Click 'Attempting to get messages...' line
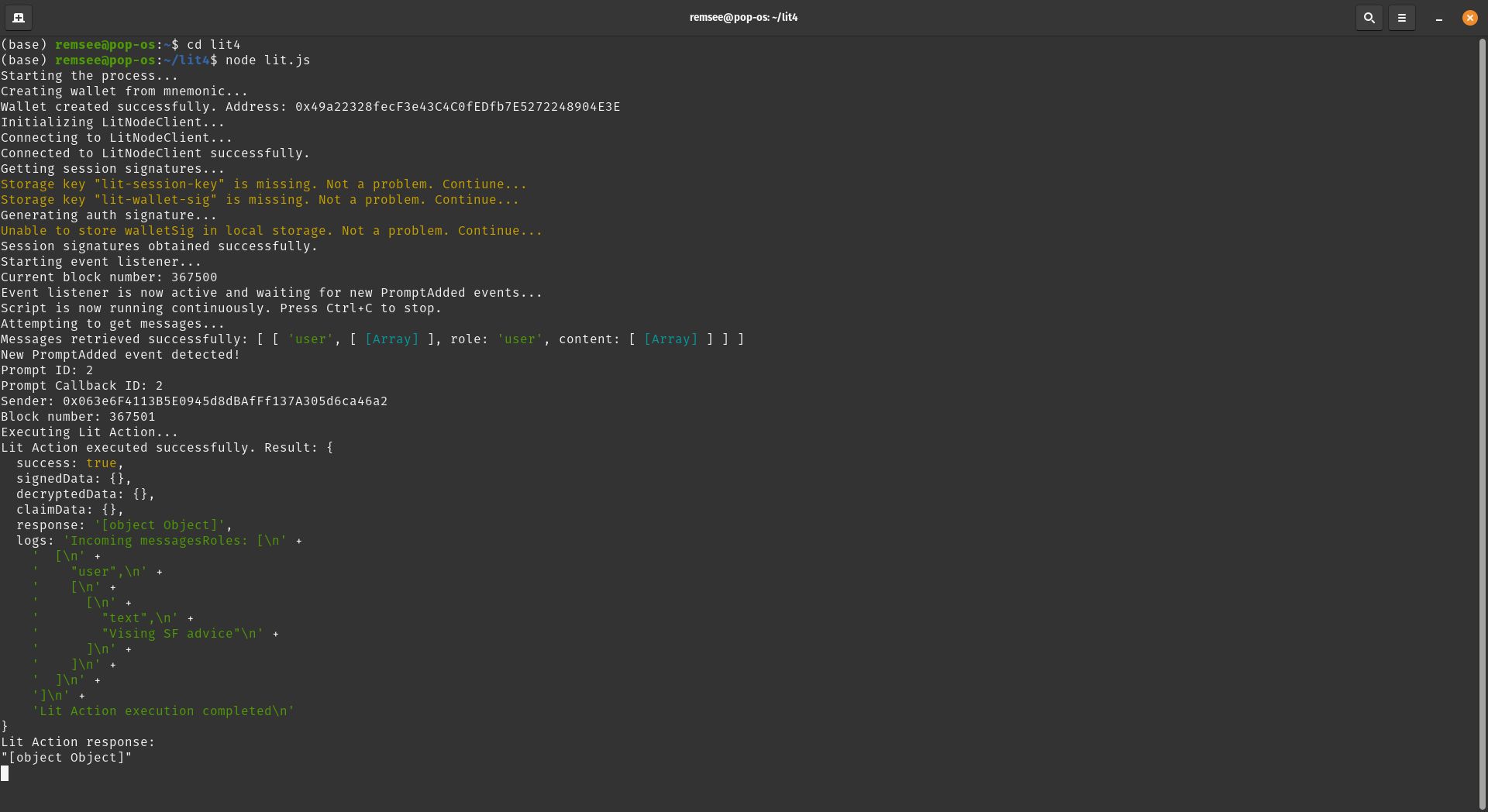This screenshot has width=1488, height=812. (x=112, y=324)
